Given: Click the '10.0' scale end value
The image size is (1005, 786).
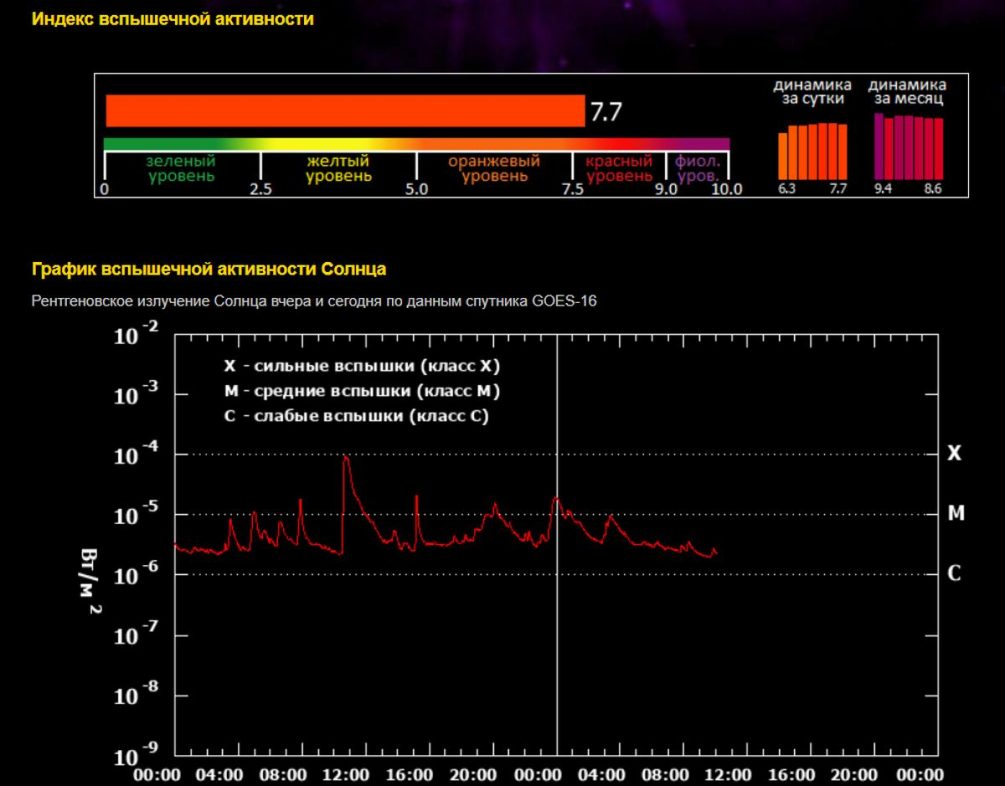Looking at the screenshot, I should 727,190.
